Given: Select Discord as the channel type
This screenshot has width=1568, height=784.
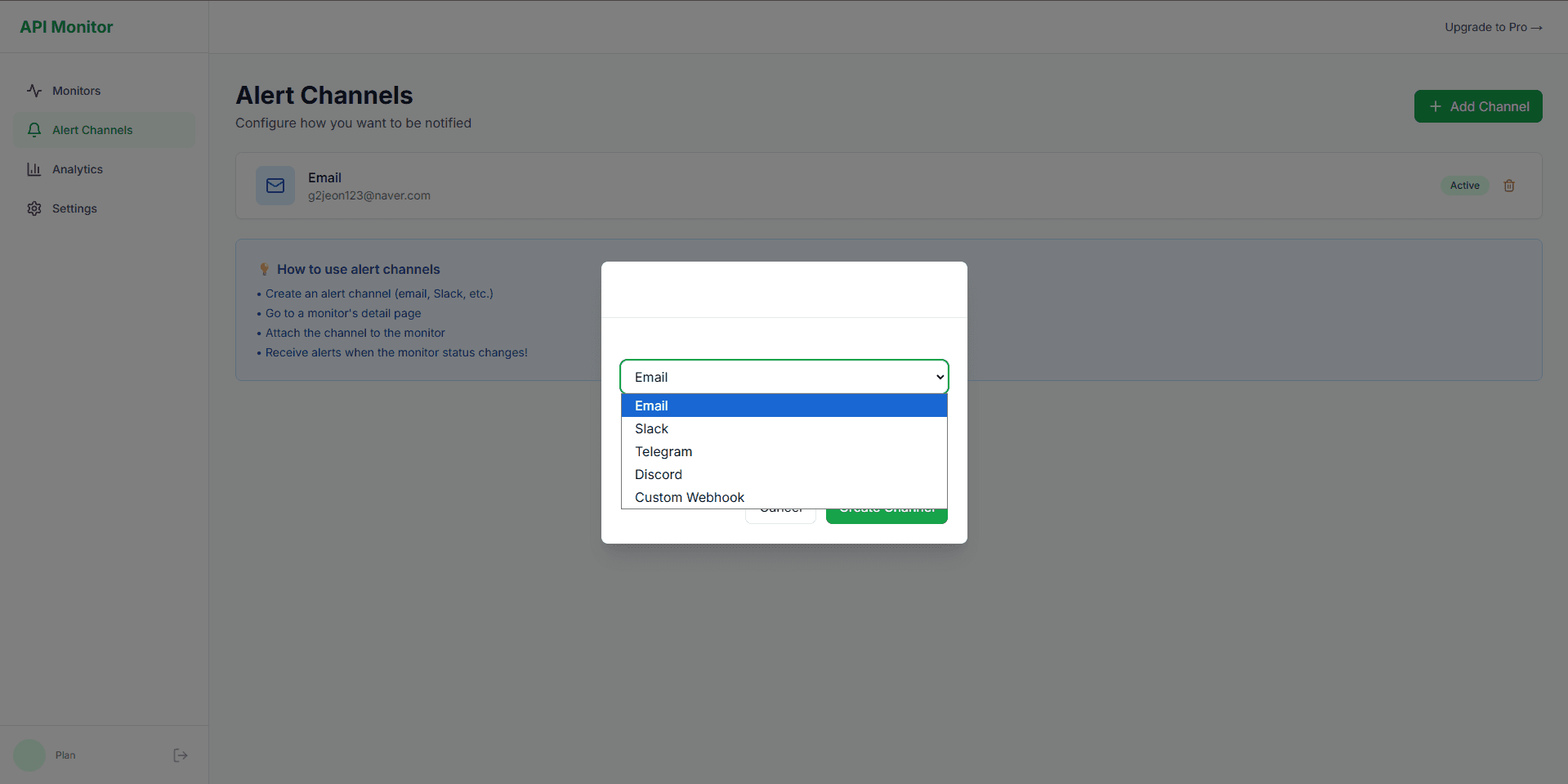Looking at the screenshot, I should (659, 474).
